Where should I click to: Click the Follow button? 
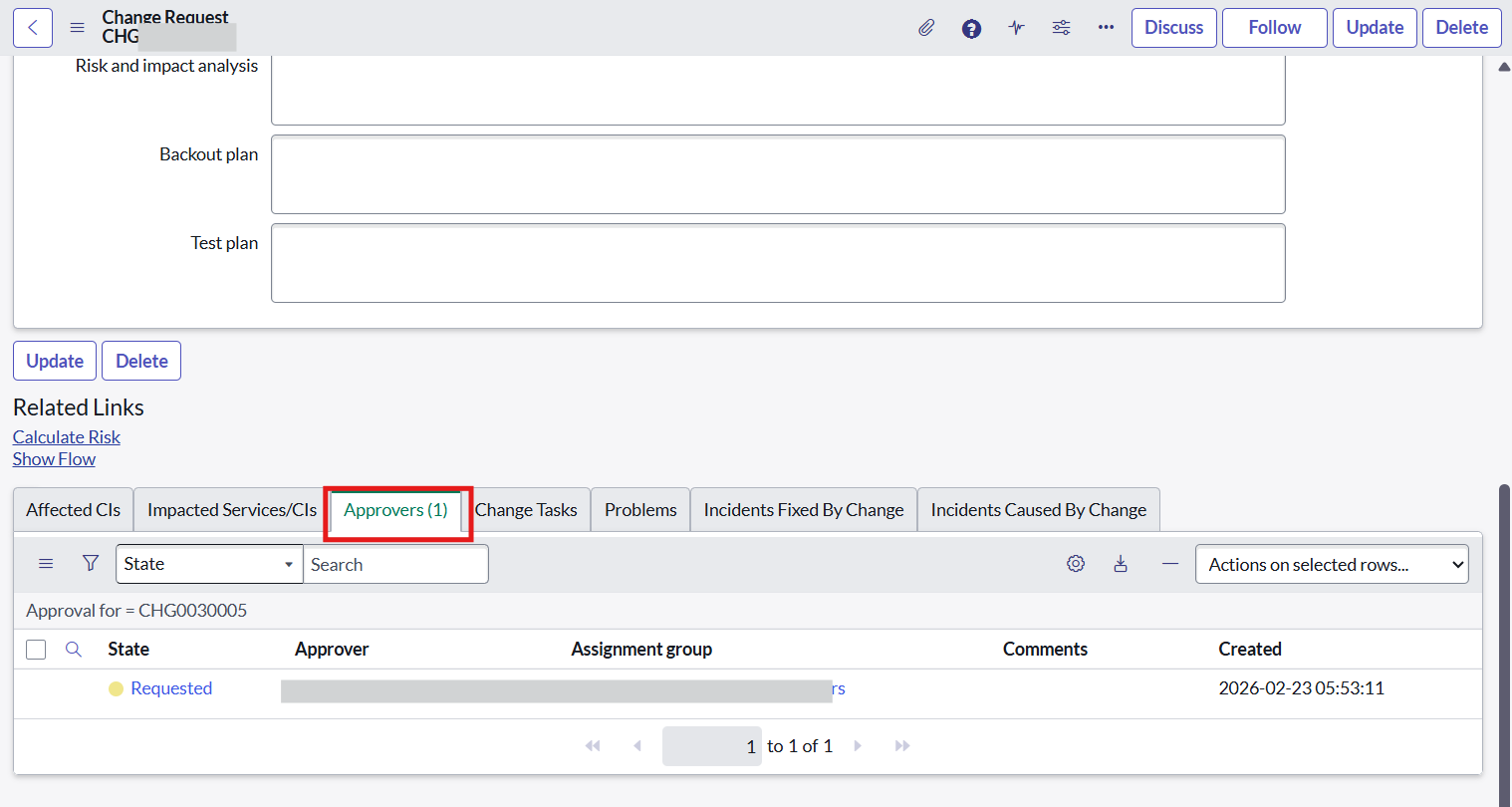1275,28
